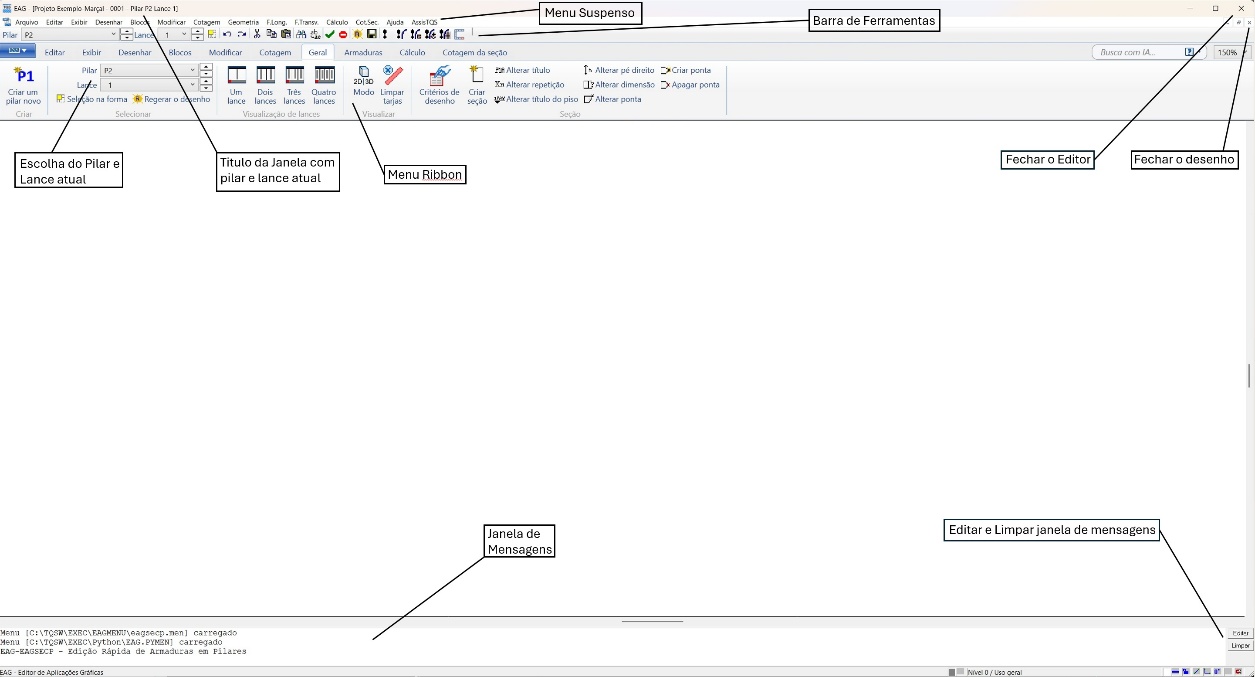1255x677 pixels.
Task: Click Editar button in message window
Action: tap(1240, 633)
